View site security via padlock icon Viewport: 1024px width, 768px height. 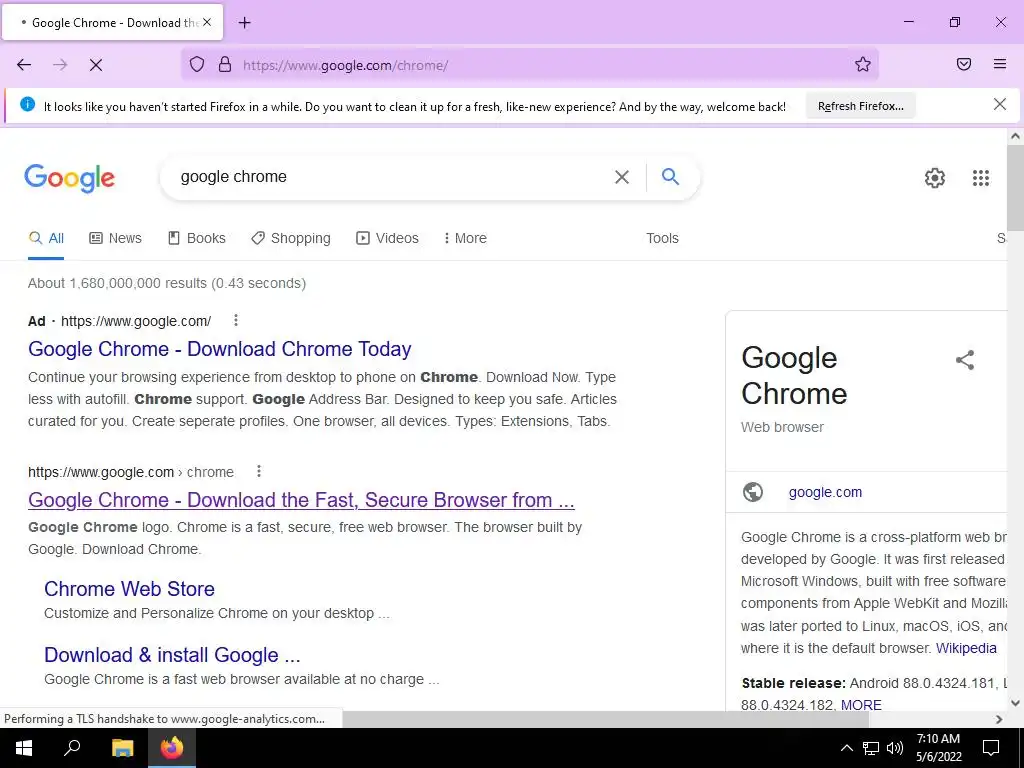tap(225, 64)
